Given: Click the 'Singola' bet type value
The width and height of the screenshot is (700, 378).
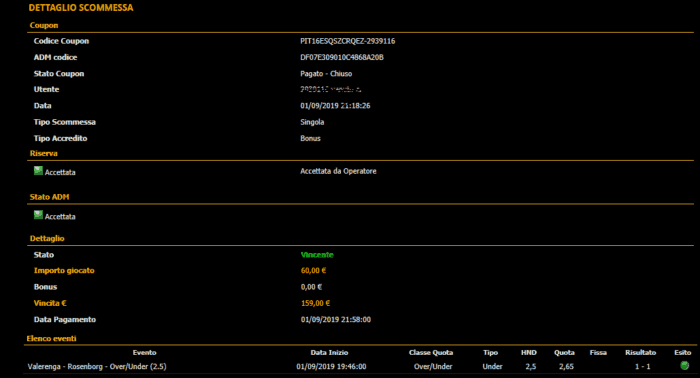Looking at the screenshot, I should 312,122.
